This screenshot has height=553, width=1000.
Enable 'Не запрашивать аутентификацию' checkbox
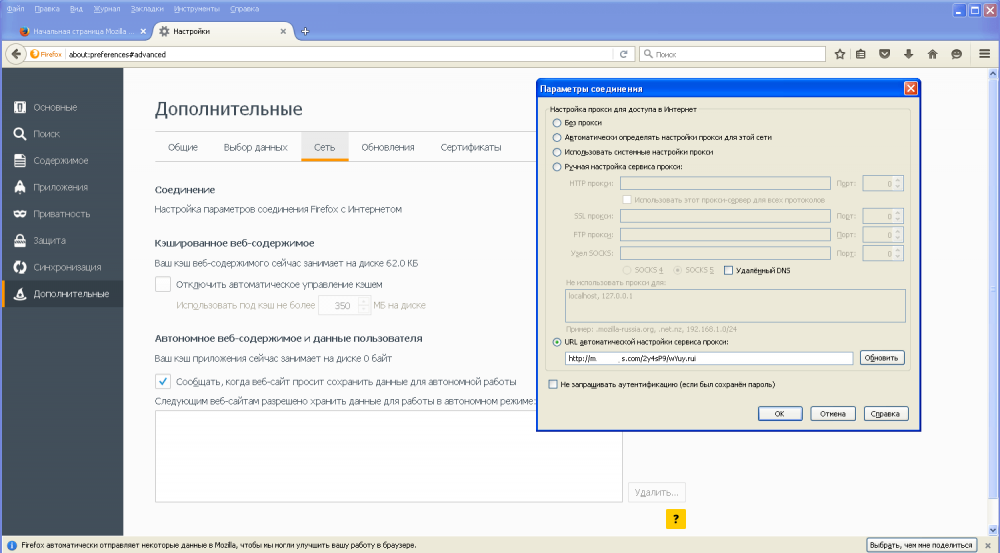553,385
